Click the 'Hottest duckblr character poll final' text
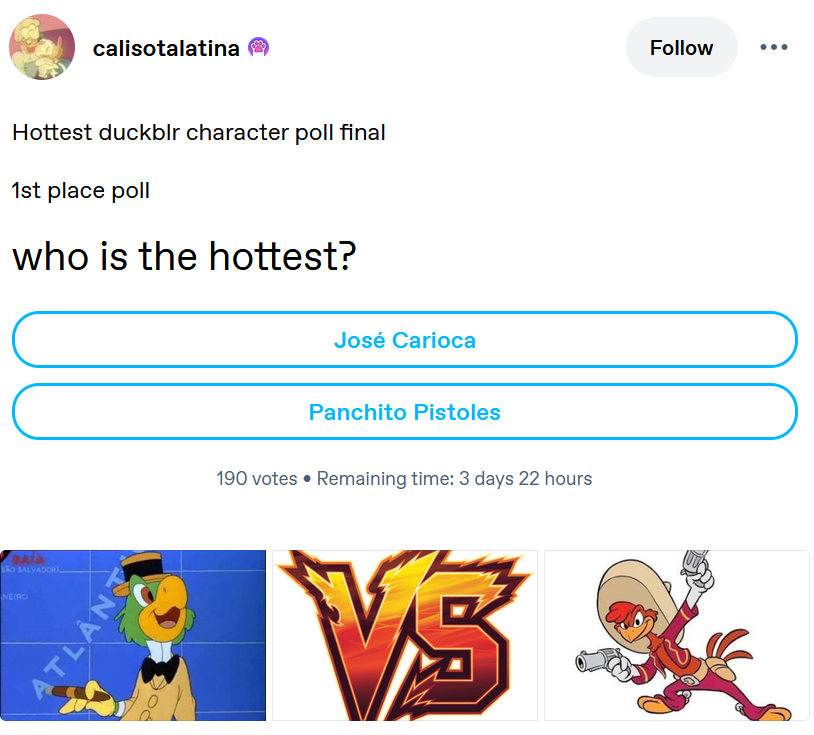 199,132
